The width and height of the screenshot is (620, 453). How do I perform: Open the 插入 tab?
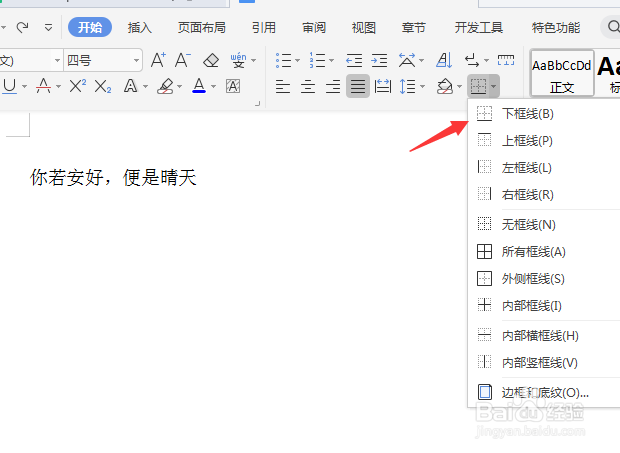point(140,28)
